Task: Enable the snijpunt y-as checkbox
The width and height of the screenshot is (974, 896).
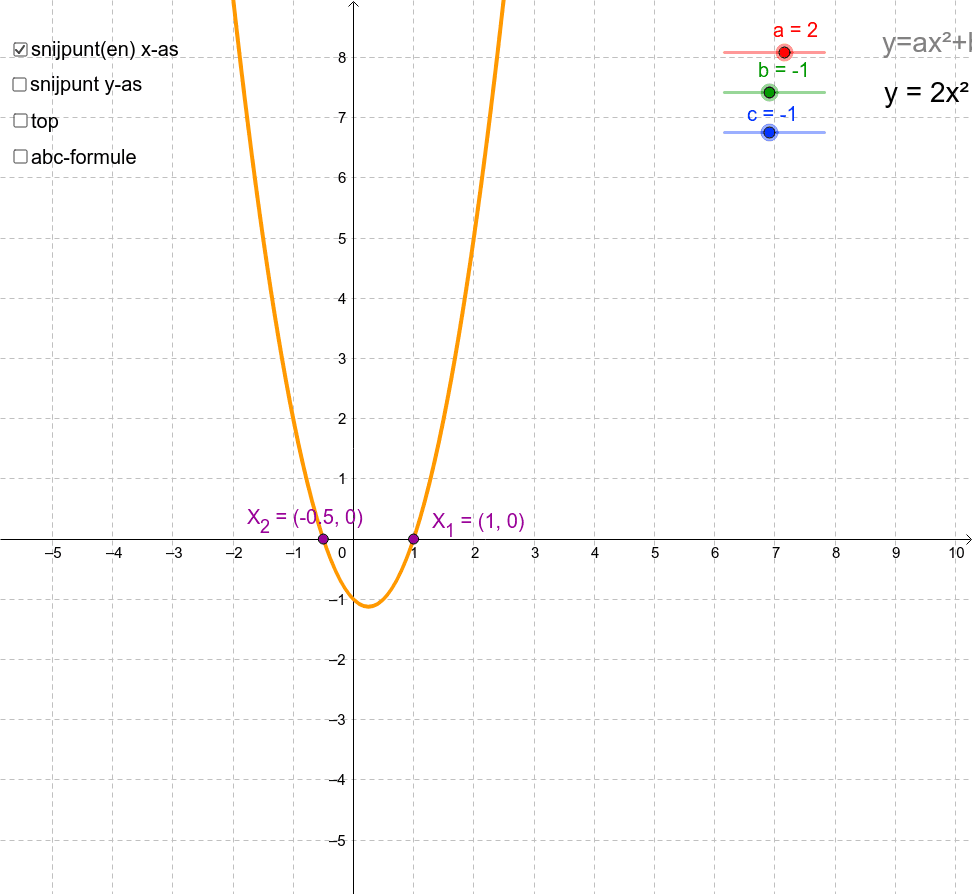Action: [x=20, y=85]
